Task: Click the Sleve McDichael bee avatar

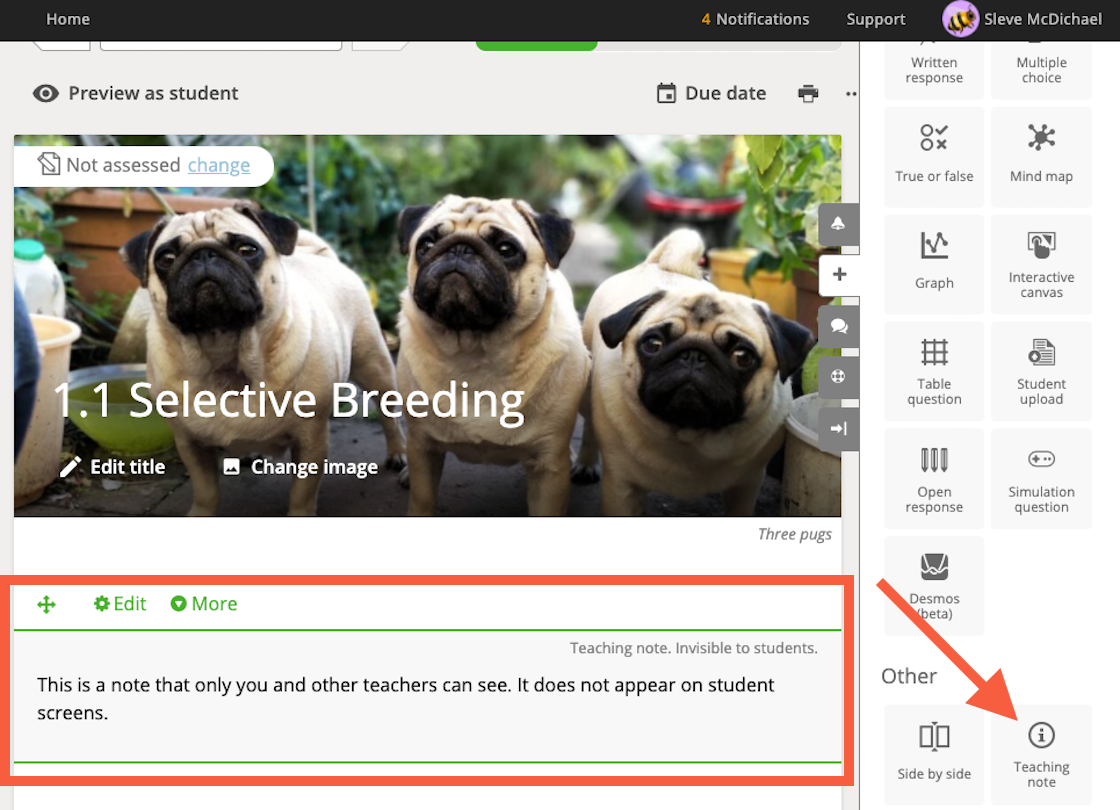Action: (960, 19)
